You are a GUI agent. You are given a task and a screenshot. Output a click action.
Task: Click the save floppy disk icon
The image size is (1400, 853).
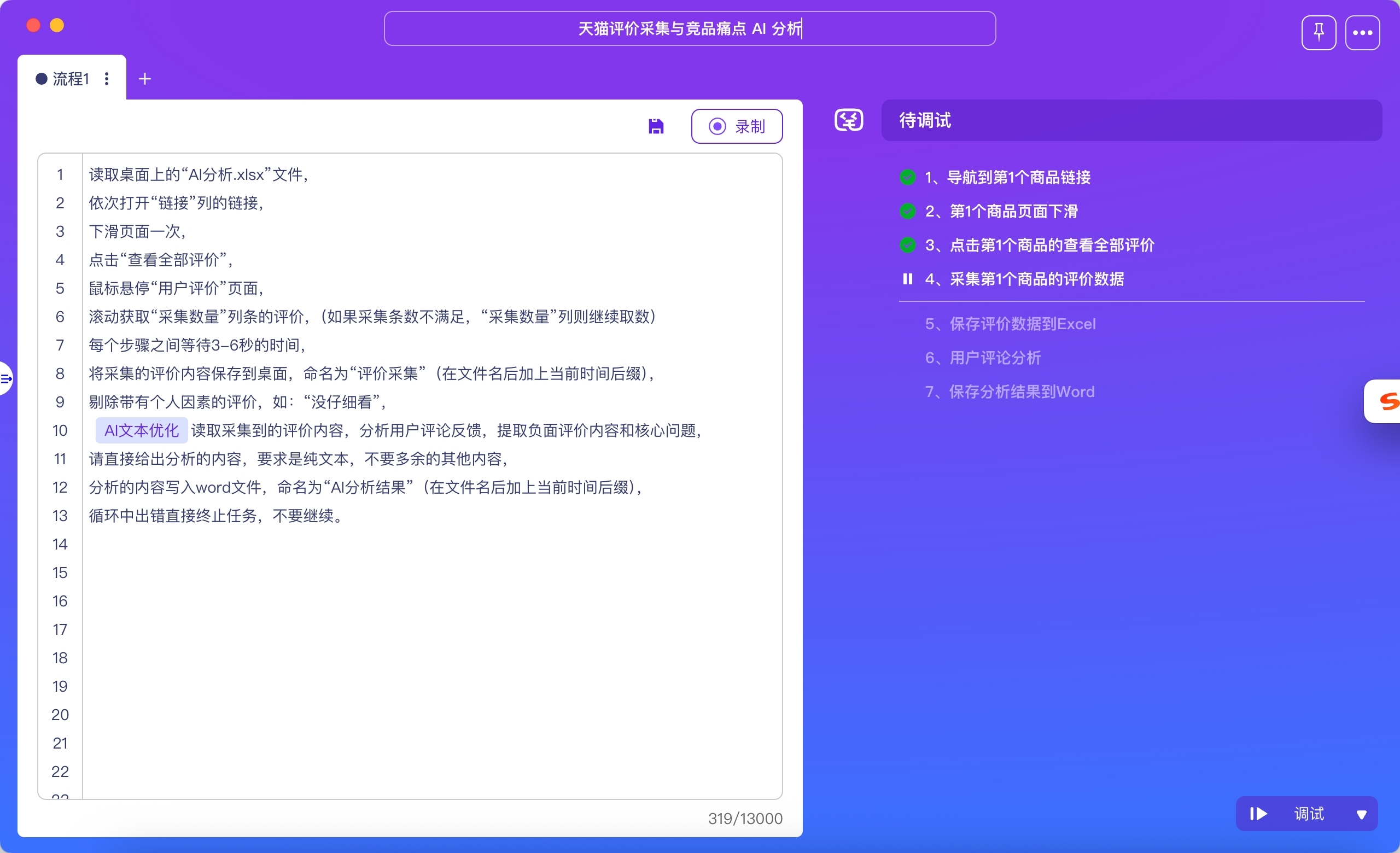pyautogui.click(x=656, y=126)
